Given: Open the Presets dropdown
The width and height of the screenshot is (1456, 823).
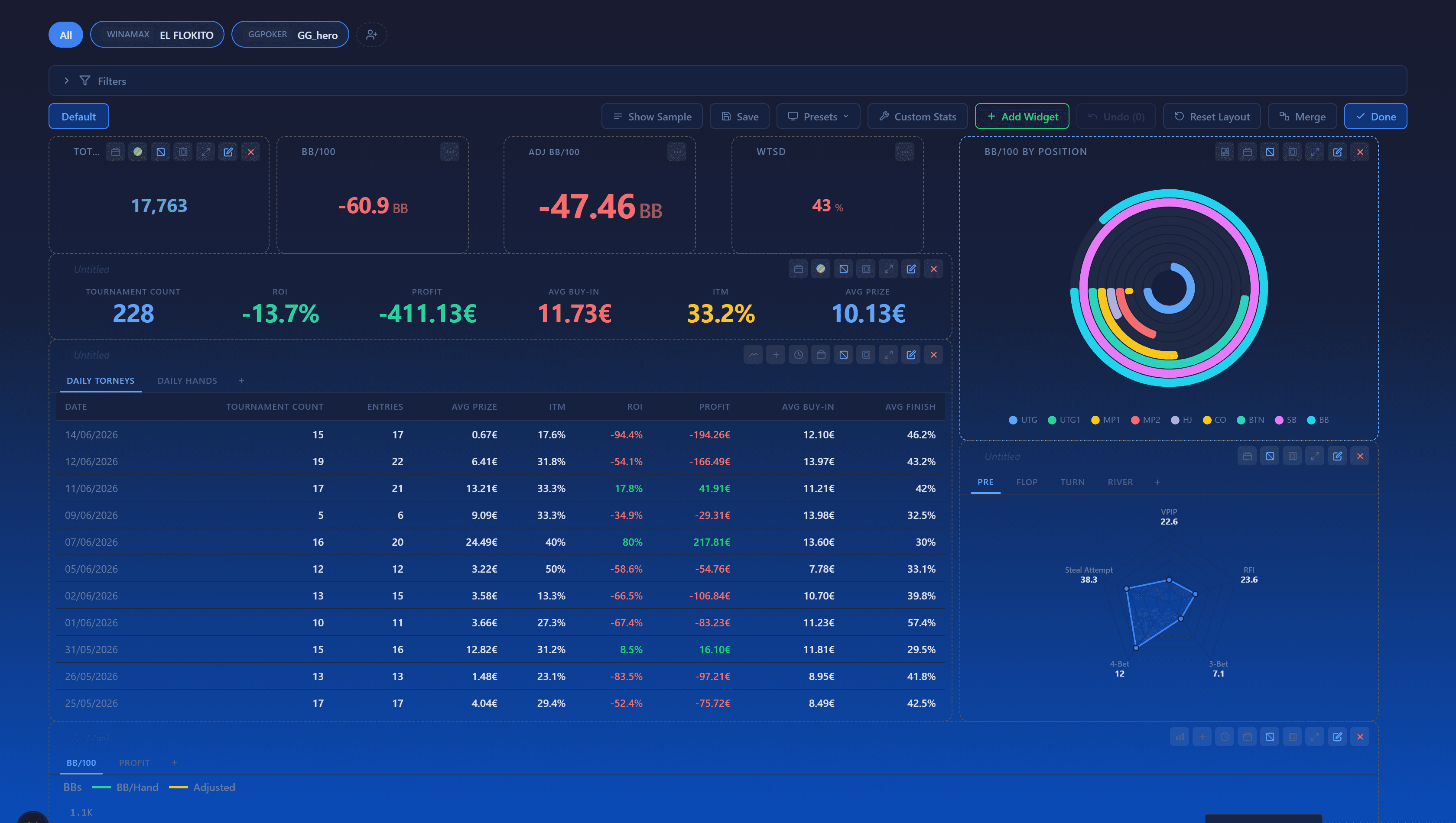Looking at the screenshot, I should (818, 117).
